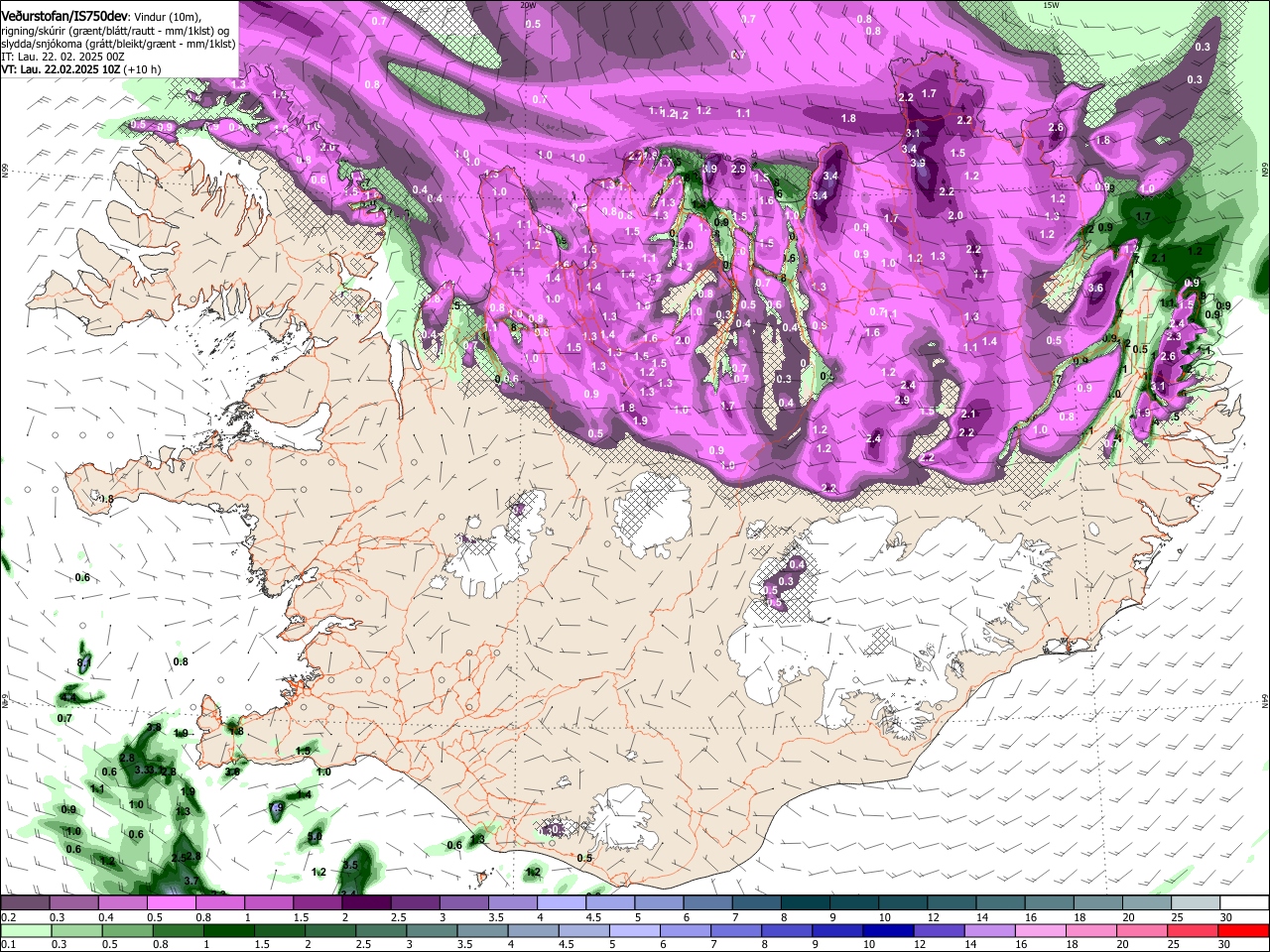1270x952 pixels.
Task: Click the 'IT: Lau. 22. 02. 2025 00Z' line
Action: pos(63,57)
